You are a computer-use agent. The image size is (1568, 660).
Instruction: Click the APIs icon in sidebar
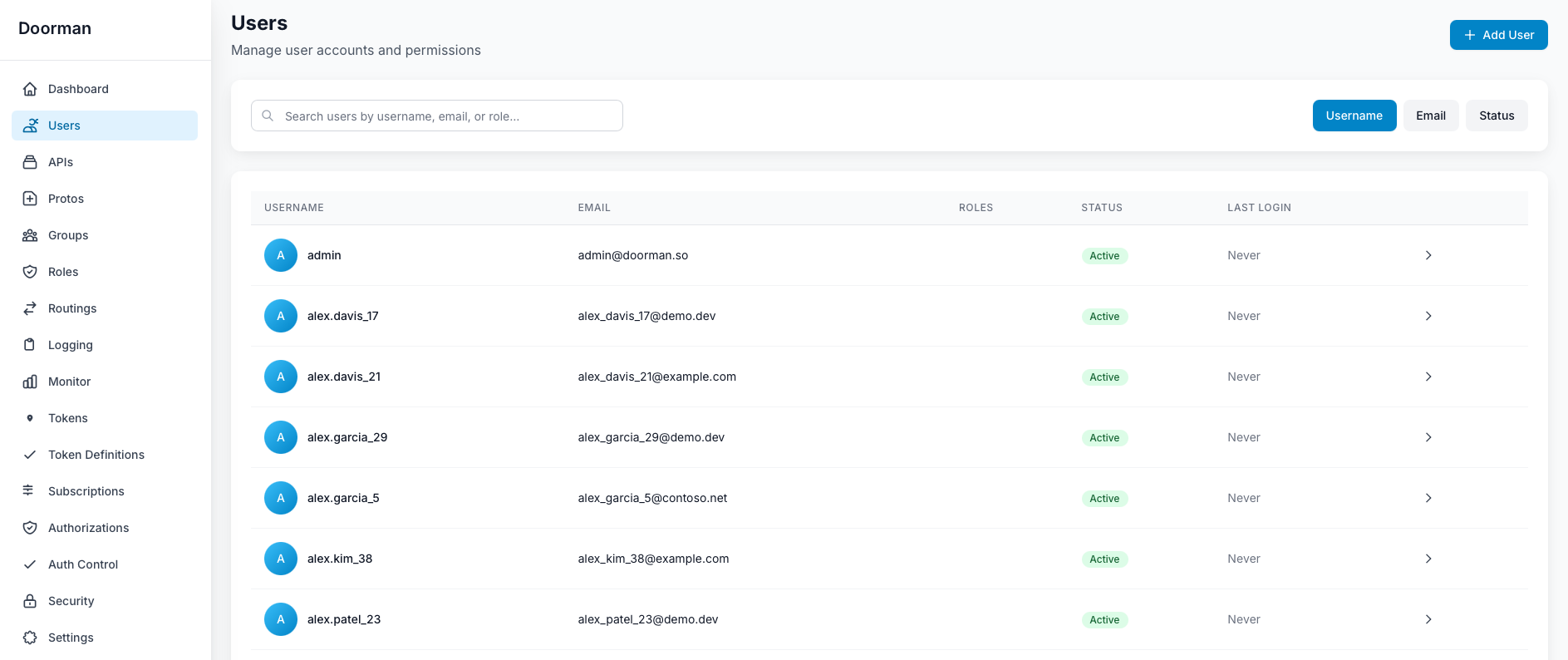(30, 162)
